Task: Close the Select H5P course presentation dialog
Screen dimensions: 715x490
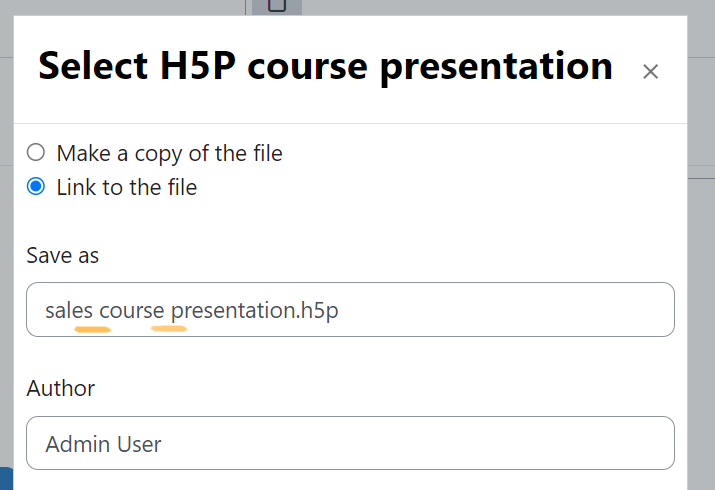Action: tap(650, 72)
